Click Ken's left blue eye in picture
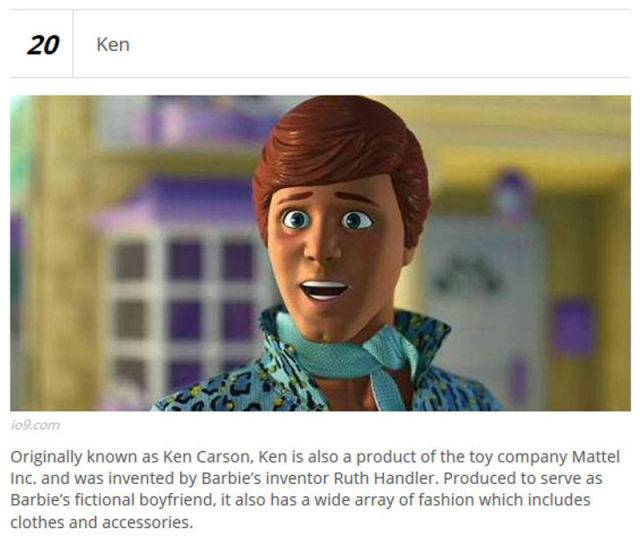The image size is (640, 544). (x=297, y=219)
